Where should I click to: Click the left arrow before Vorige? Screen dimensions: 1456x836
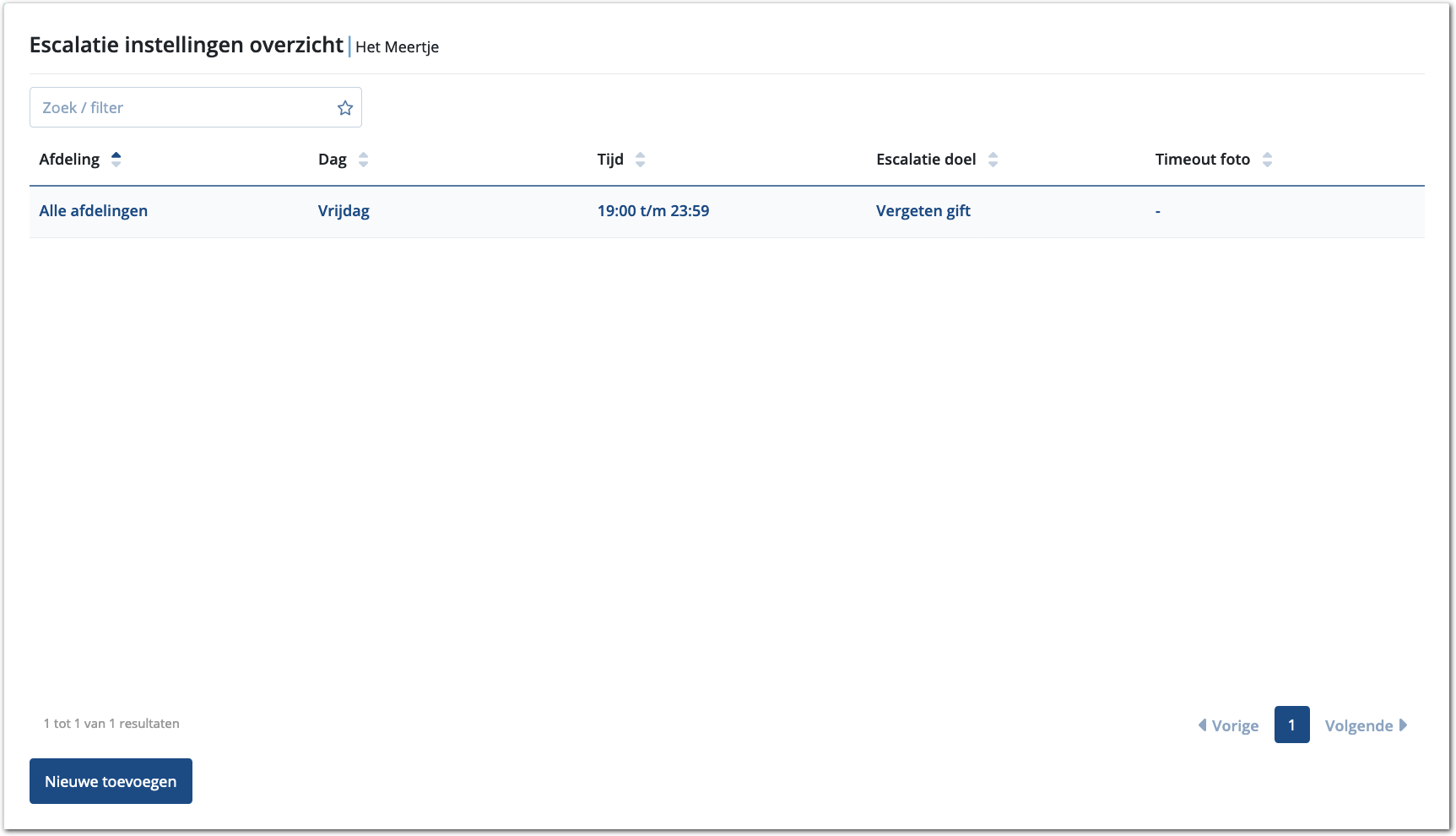click(1202, 725)
